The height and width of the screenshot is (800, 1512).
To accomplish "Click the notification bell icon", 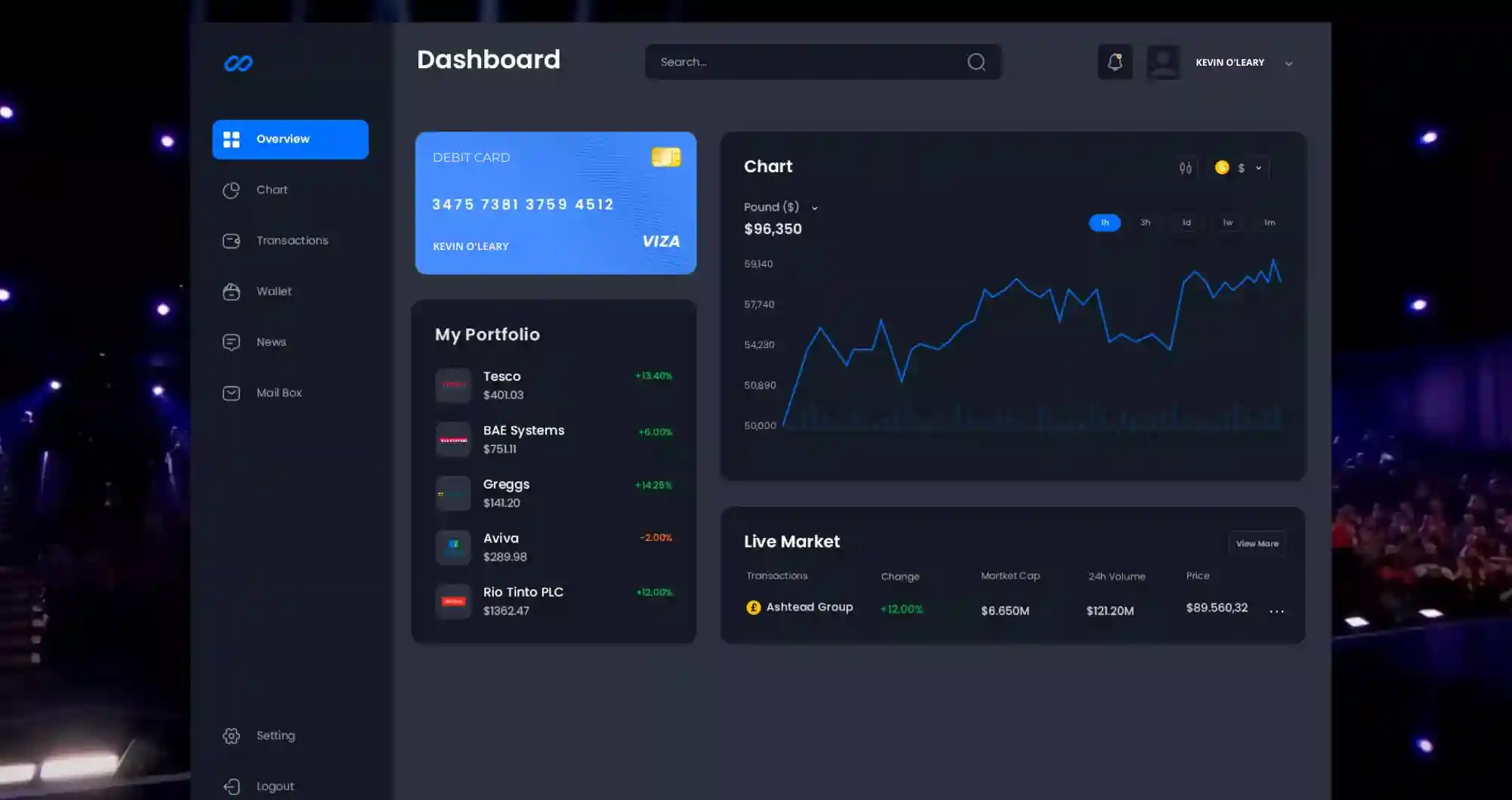I will (x=1114, y=62).
